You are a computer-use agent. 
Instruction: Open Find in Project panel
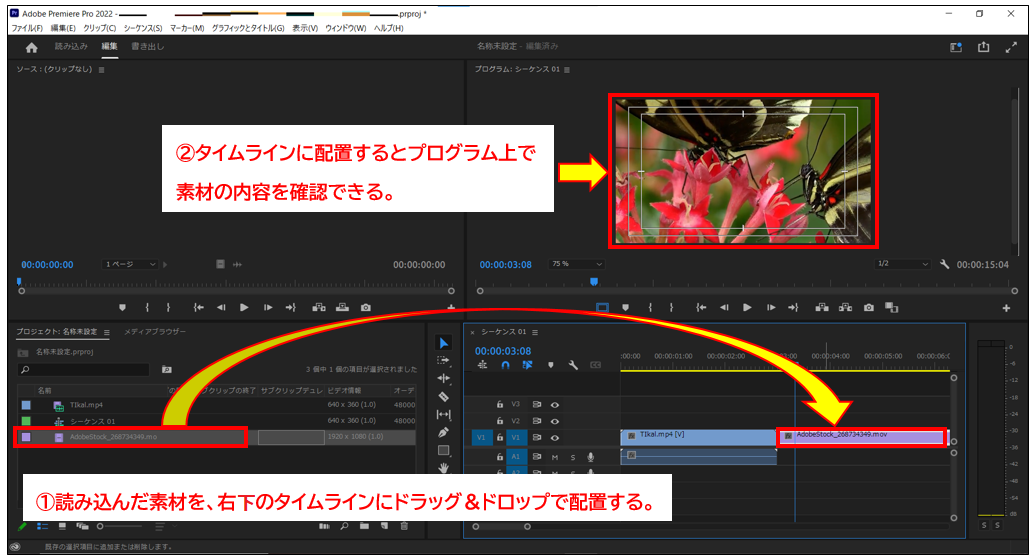click(x=344, y=526)
